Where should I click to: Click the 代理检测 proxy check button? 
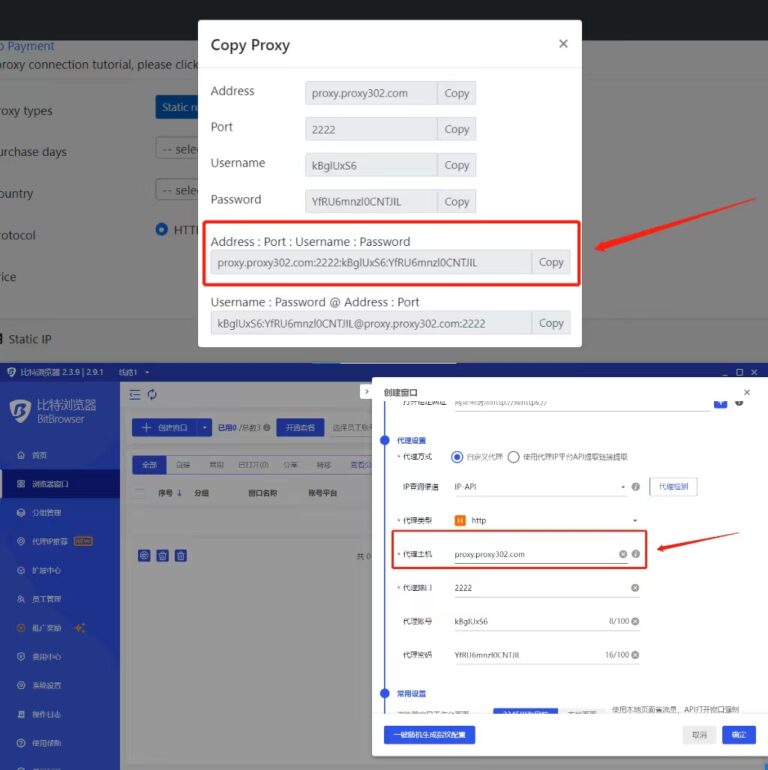pyautogui.click(x=674, y=487)
